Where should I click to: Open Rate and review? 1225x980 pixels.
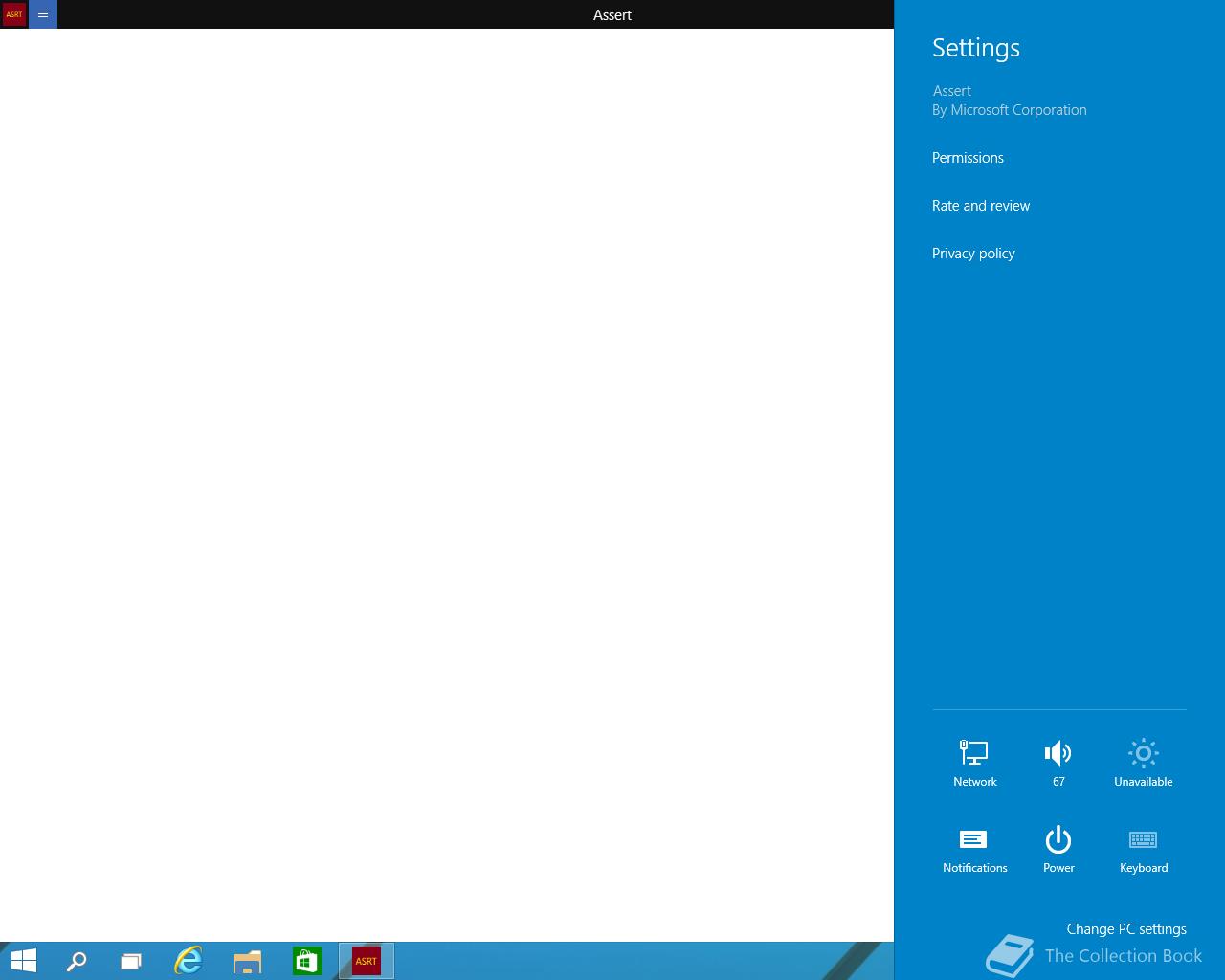[981, 206]
